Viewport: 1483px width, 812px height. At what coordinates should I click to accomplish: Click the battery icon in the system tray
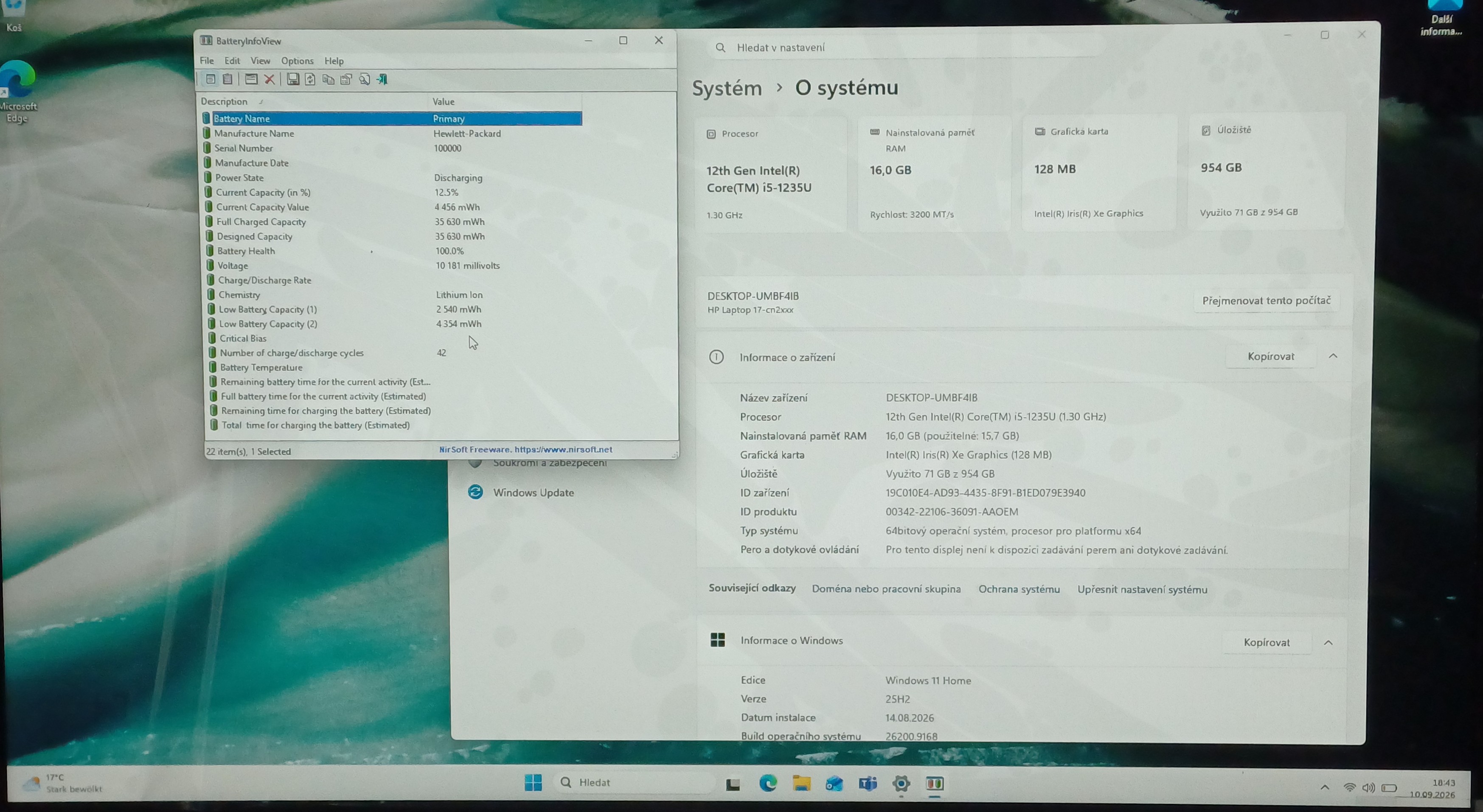[x=1389, y=788]
